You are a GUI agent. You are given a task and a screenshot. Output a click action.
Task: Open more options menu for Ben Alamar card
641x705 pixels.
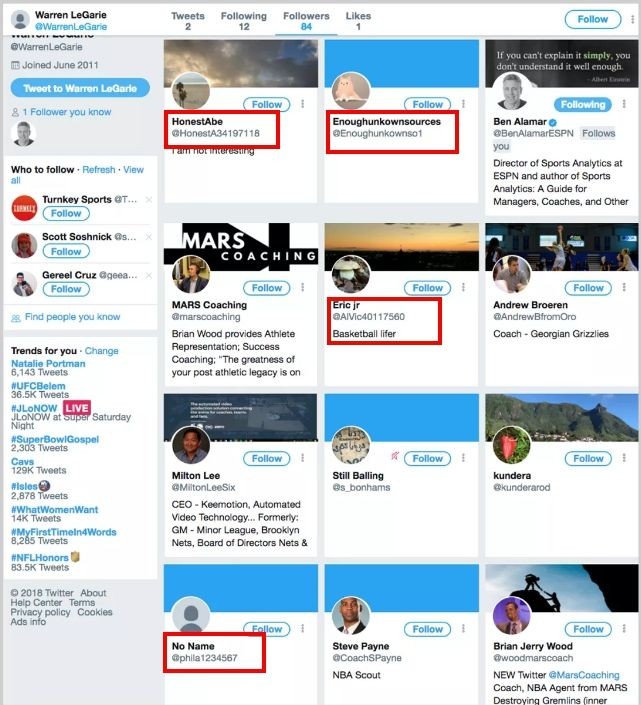[x=624, y=104]
